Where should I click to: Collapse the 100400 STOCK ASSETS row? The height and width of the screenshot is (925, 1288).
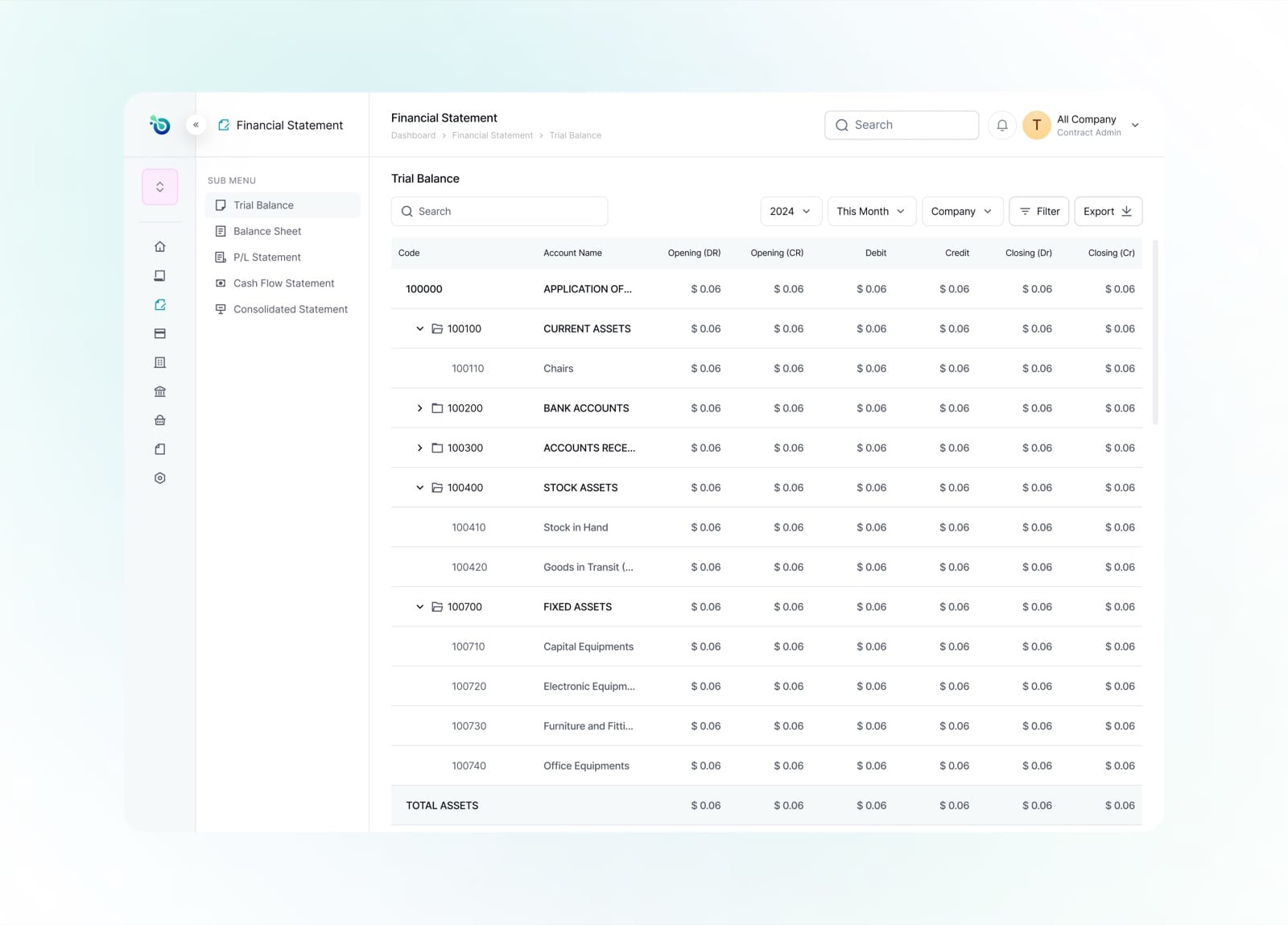[419, 488]
